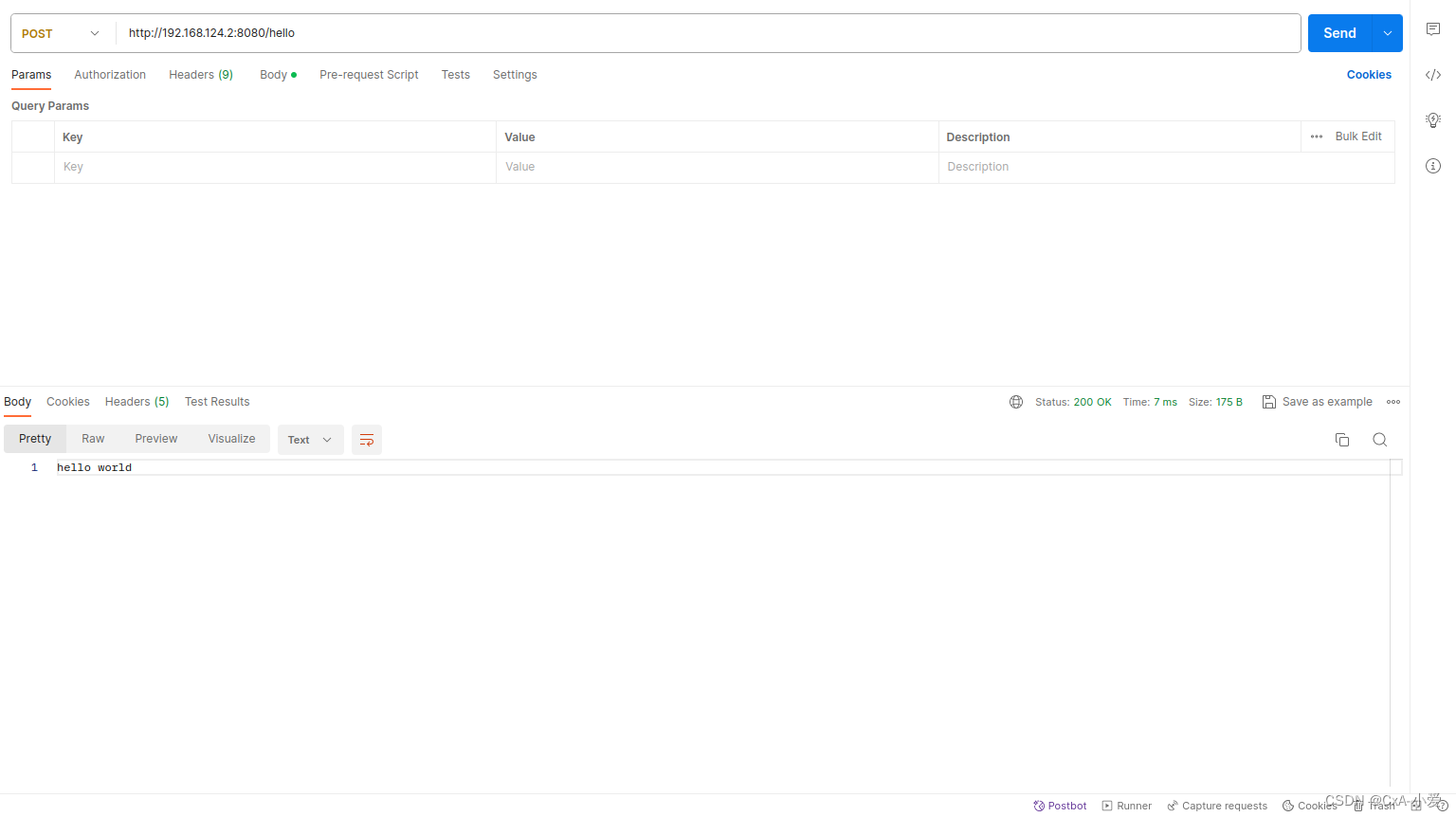Click the request URL field
Image resolution: width=1456 pixels, height=817 pixels.
tap(708, 33)
